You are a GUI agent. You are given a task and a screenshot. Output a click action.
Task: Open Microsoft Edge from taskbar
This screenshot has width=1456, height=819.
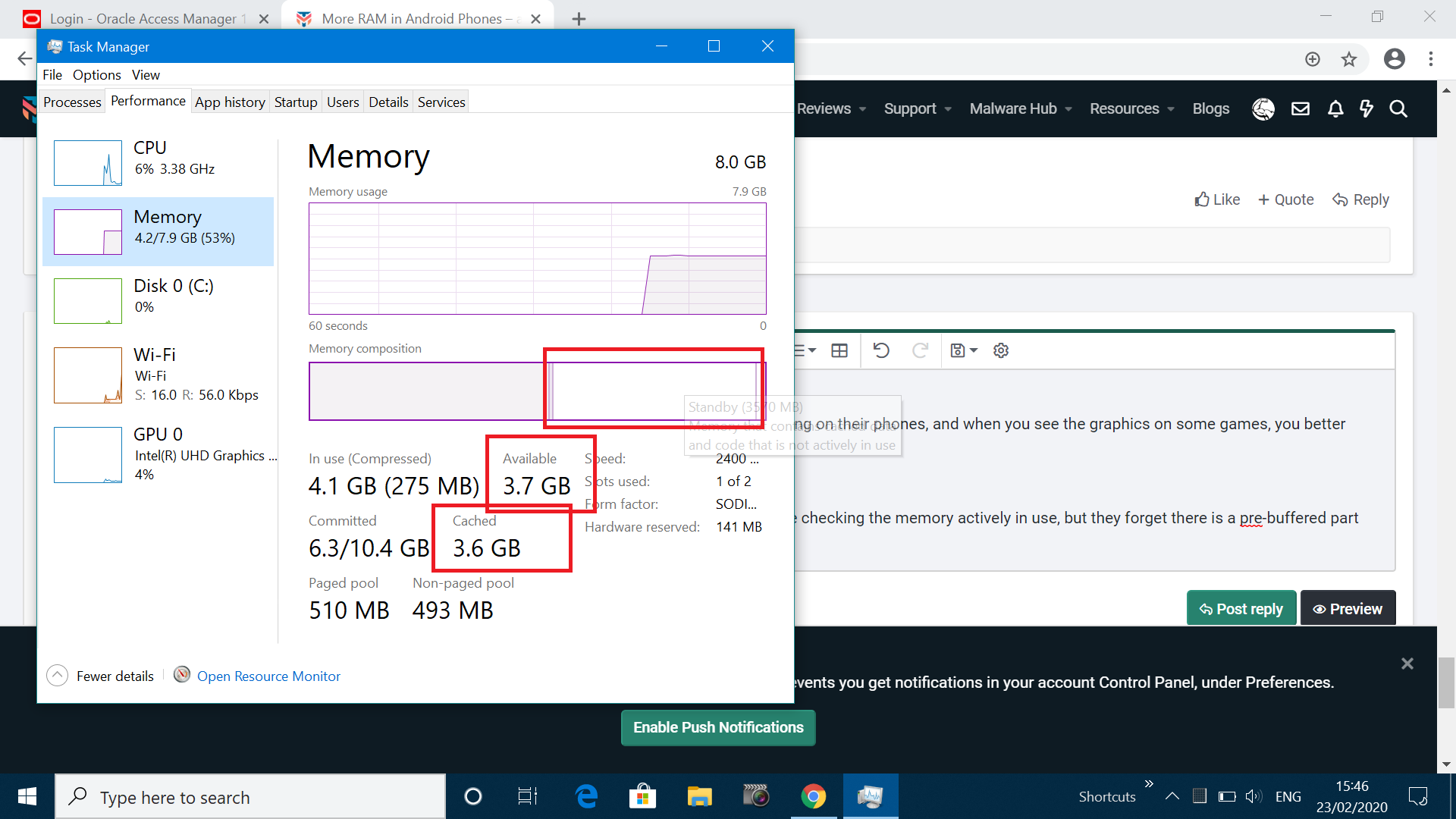coord(586,796)
